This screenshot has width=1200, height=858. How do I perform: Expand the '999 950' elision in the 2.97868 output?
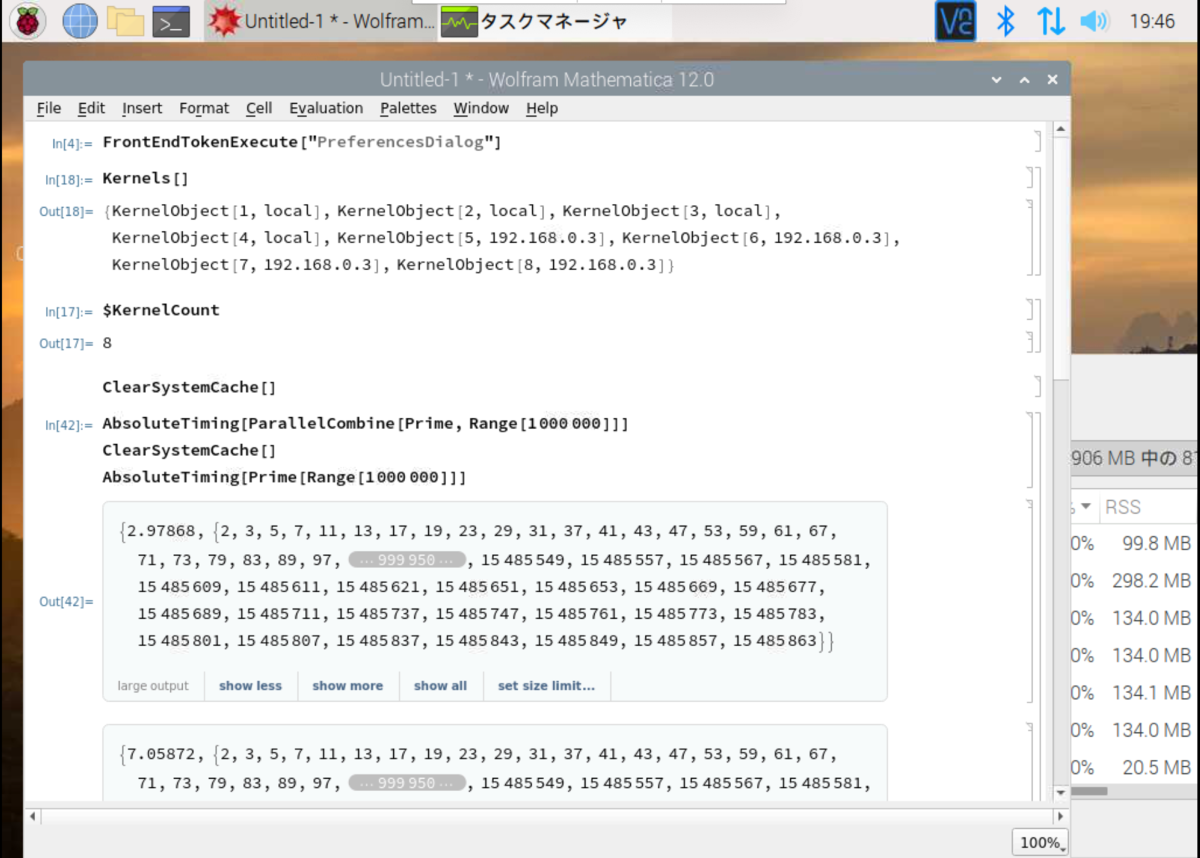click(407, 560)
